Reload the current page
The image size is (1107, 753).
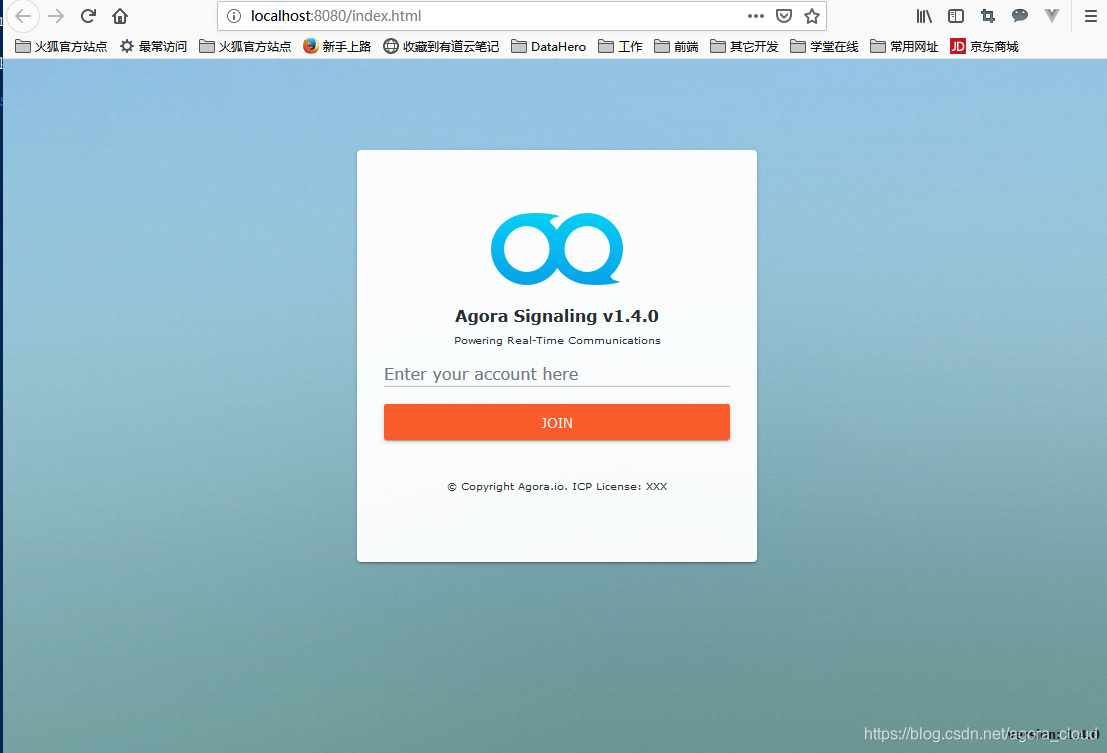click(x=88, y=16)
